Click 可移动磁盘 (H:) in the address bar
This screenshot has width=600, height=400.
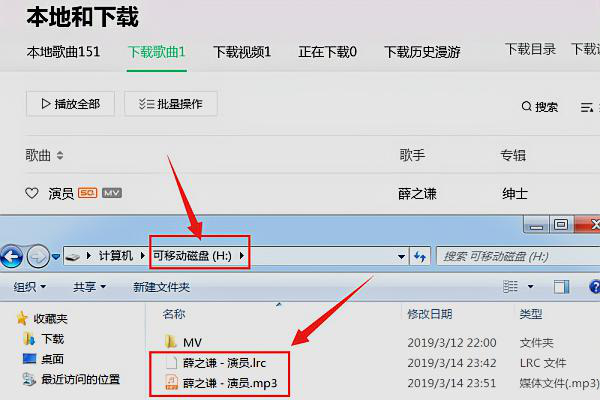[192, 255]
